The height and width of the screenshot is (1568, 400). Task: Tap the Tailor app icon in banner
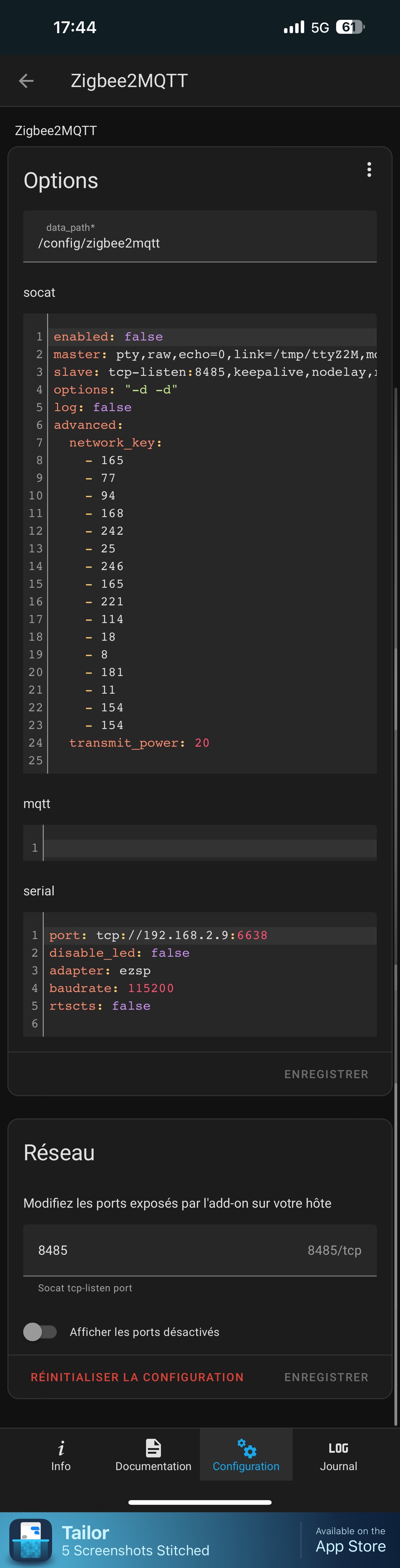30,1540
